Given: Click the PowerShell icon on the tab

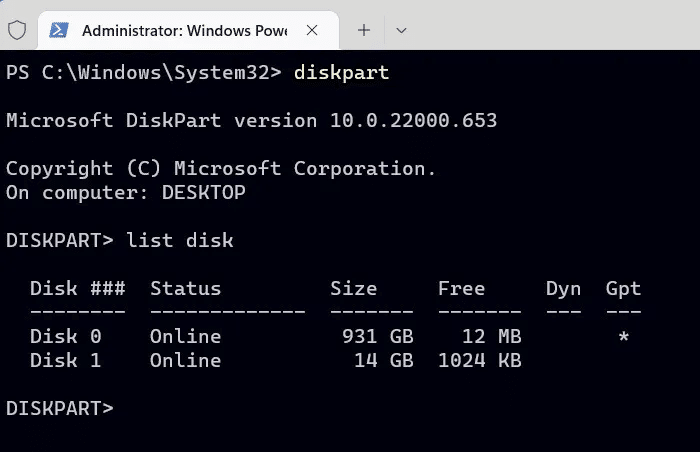Looking at the screenshot, I should [x=59, y=30].
